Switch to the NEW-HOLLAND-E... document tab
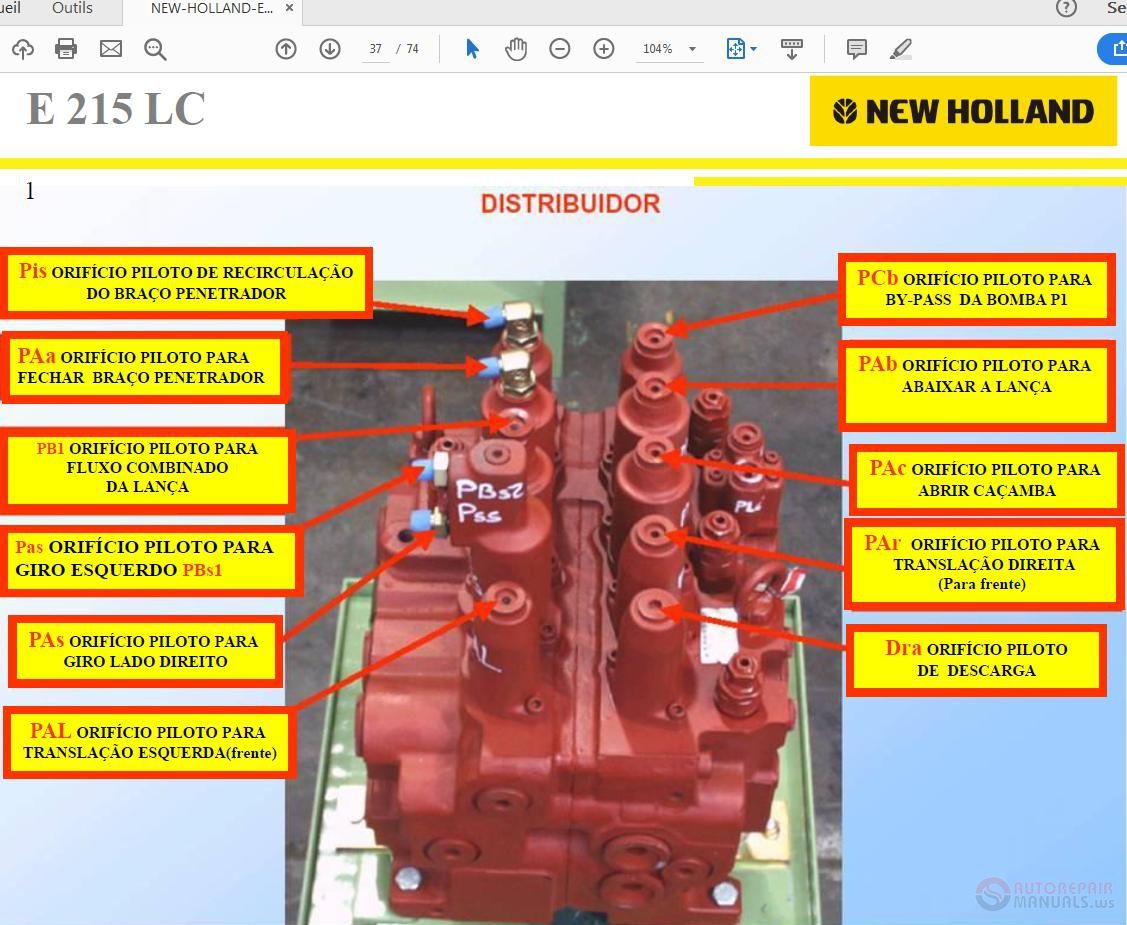 211,8
